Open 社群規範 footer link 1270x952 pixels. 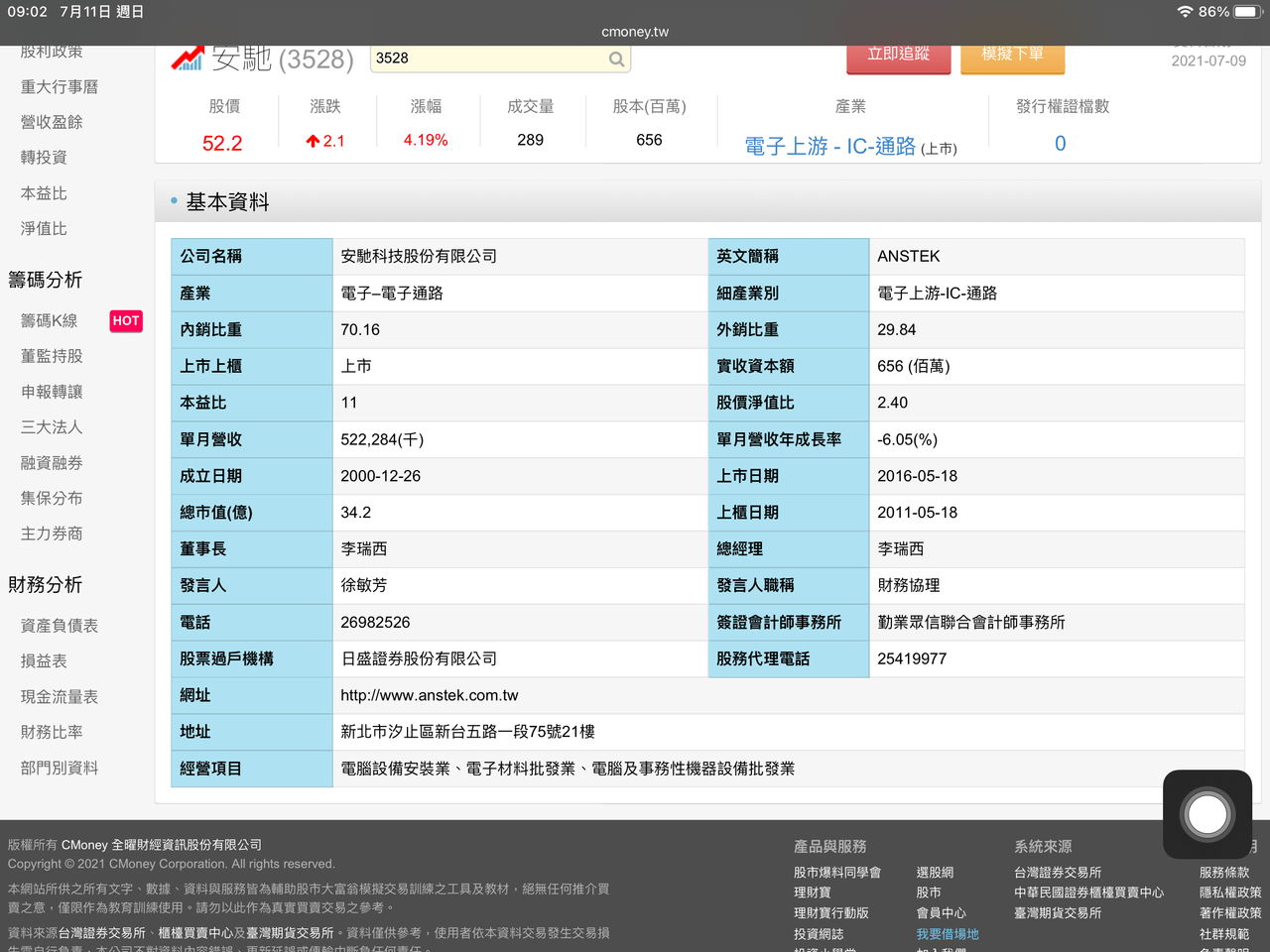click(x=1224, y=934)
